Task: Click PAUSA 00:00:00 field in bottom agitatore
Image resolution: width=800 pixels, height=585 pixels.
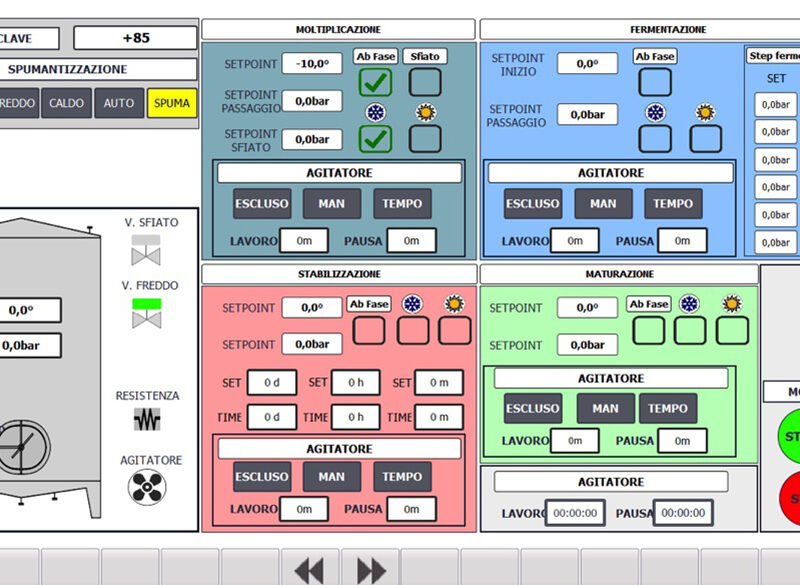Action: point(683,513)
